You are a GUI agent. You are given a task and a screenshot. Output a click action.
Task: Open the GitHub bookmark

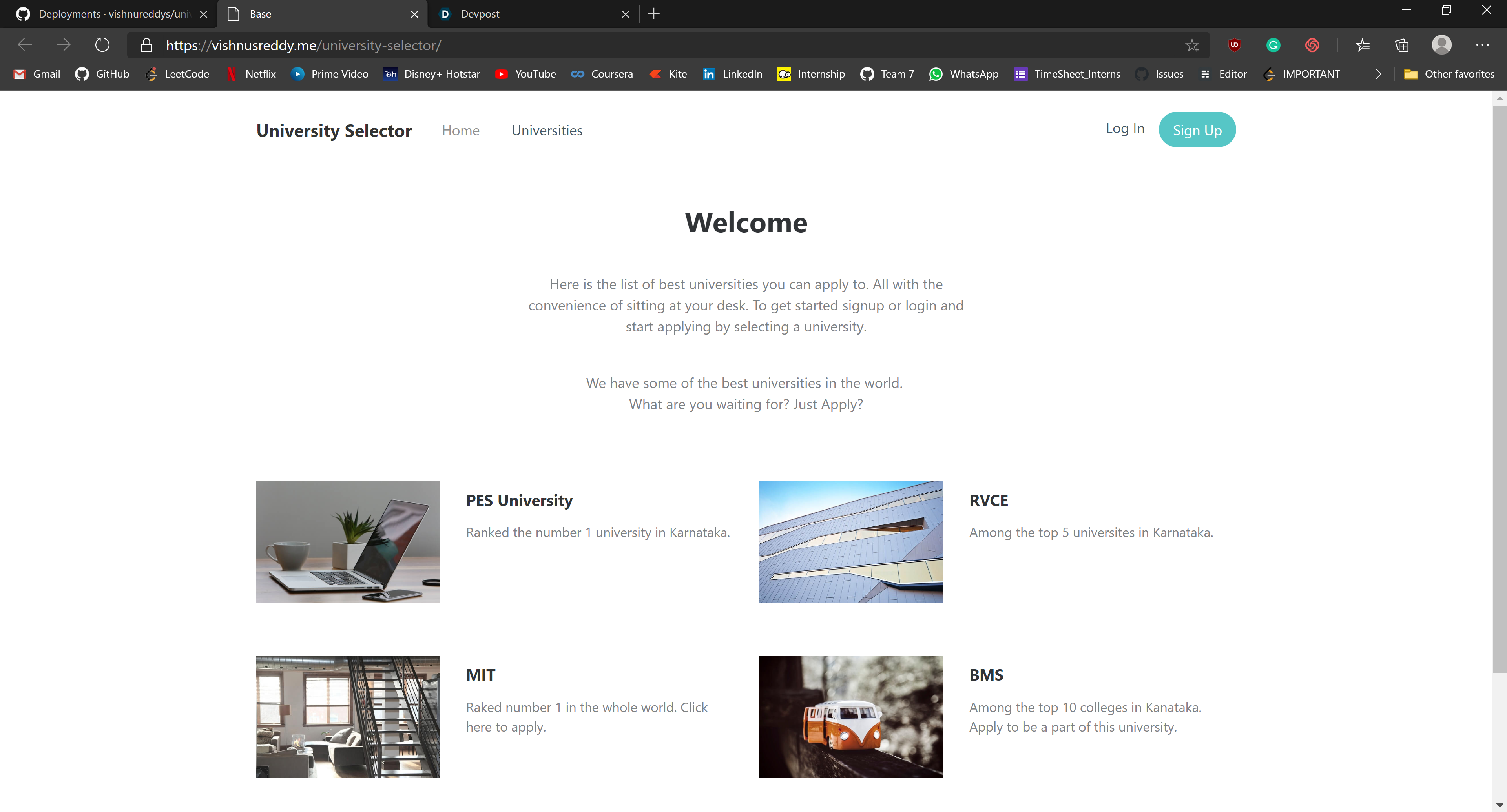[x=102, y=74]
